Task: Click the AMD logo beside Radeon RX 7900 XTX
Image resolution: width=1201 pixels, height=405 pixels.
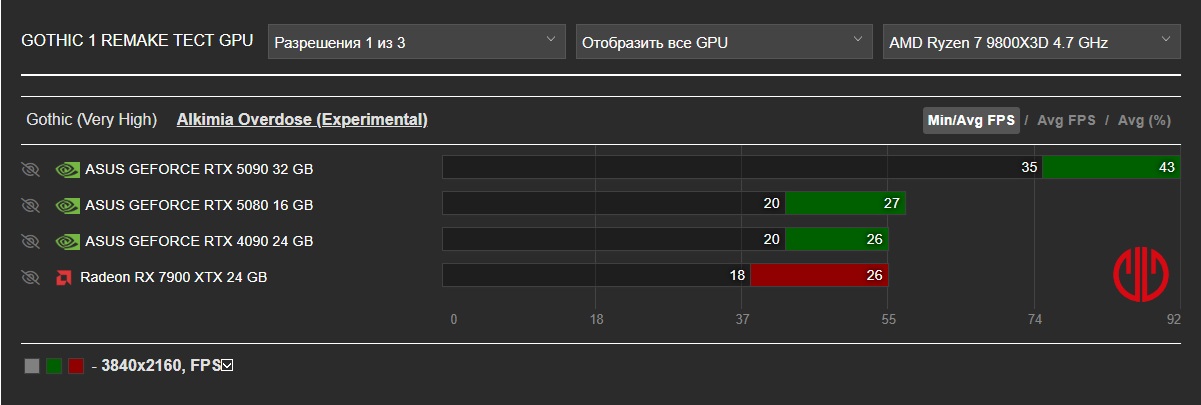Action: [x=64, y=277]
